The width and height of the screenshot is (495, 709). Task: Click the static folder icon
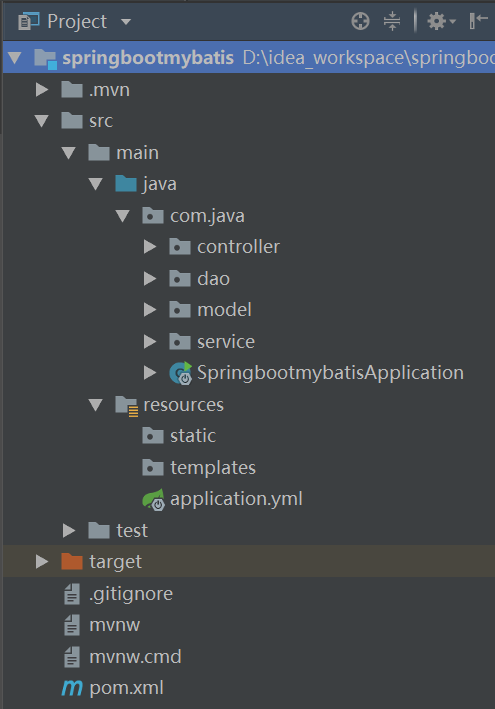(x=153, y=436)
